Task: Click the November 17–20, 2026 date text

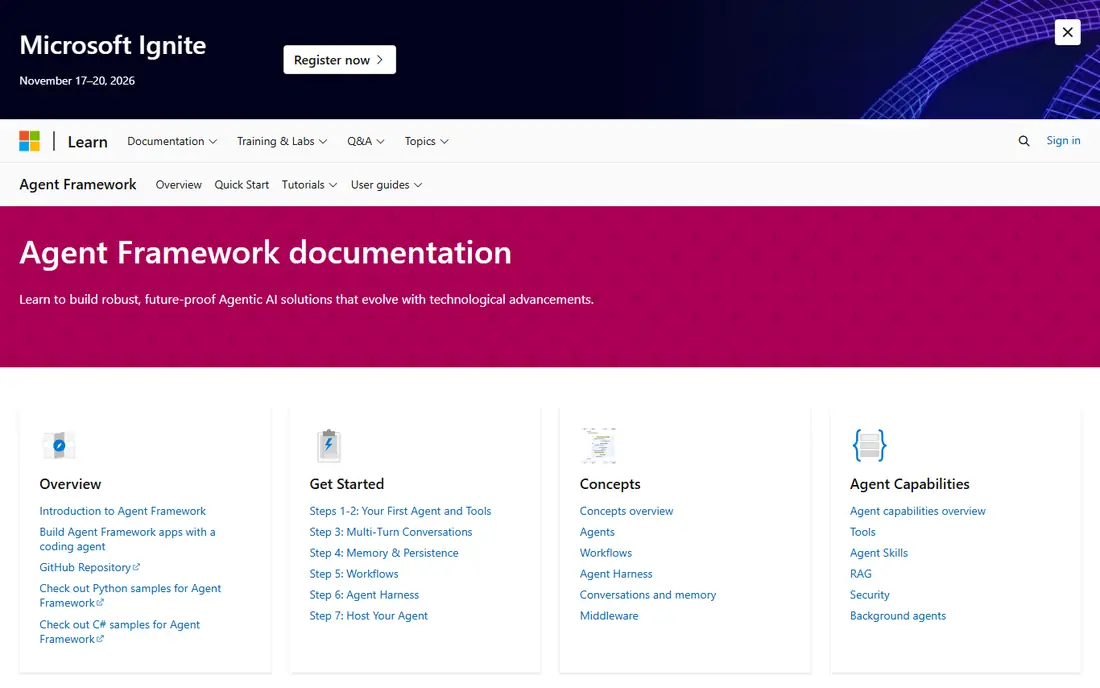Action: [x=77, y=81]
